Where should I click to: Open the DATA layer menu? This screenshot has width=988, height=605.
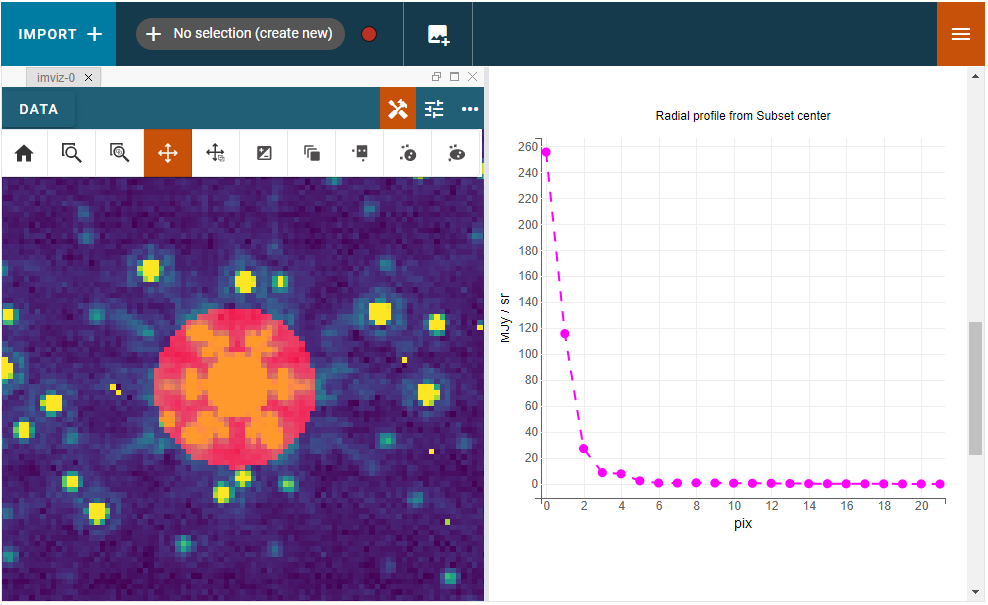click(x=37, y=108)
